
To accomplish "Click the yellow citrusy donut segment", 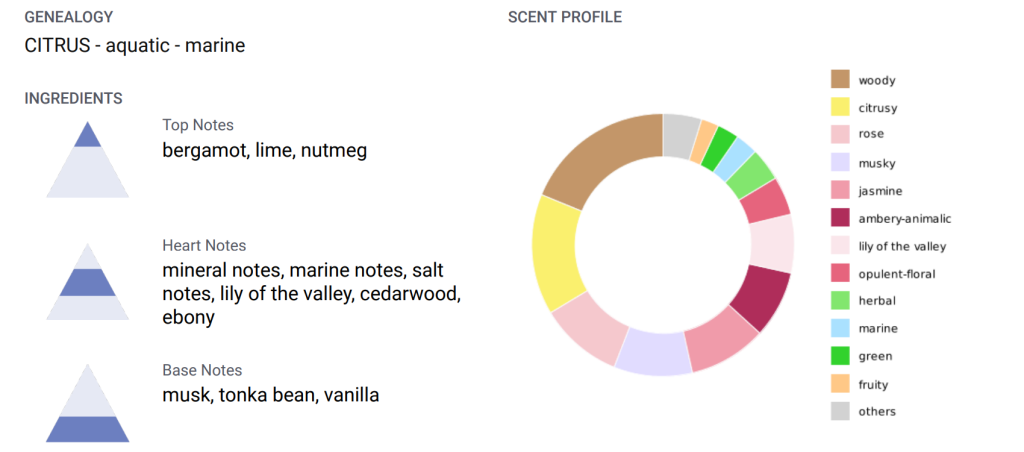I will 554,253.
